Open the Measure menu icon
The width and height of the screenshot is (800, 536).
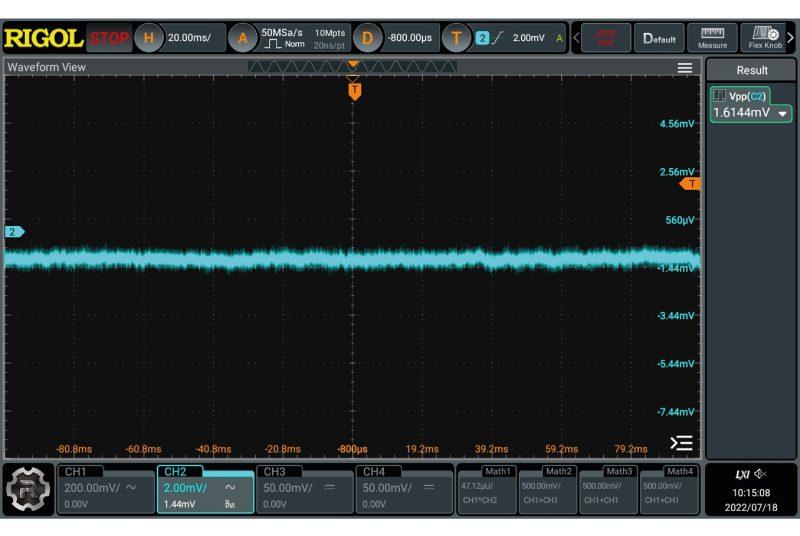coord(712,38)
